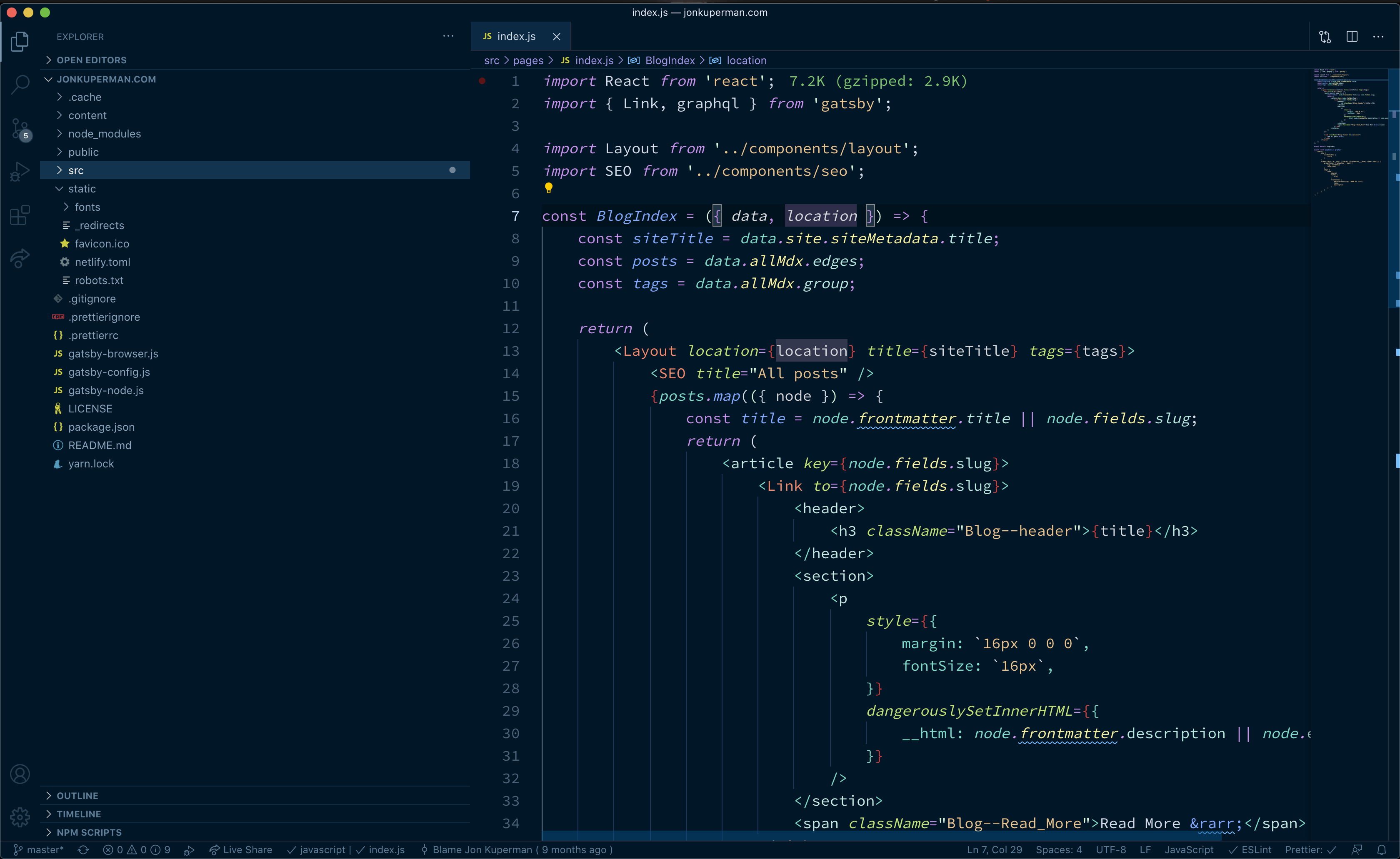
Task: Open Problems counter showing 0 0 9
Action: [x=136, y=850]
